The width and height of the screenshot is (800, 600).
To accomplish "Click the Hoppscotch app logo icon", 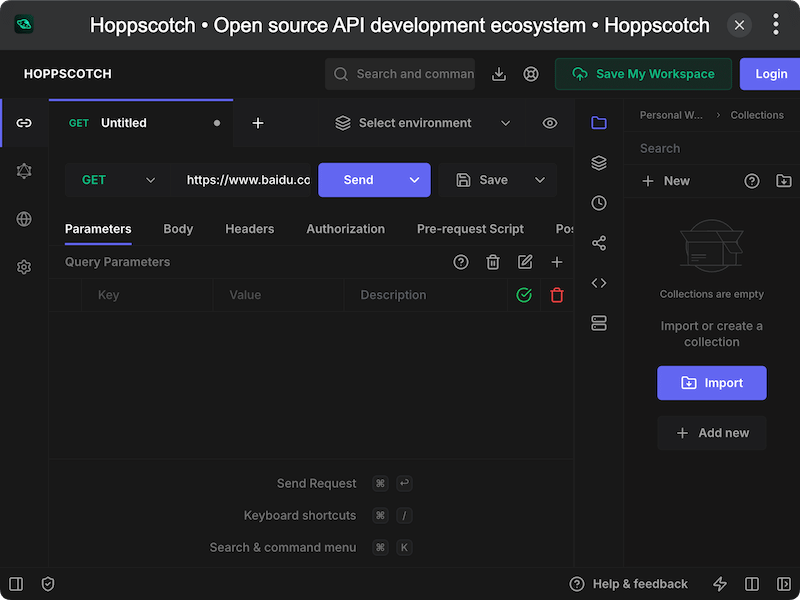I will coord(24,24).
